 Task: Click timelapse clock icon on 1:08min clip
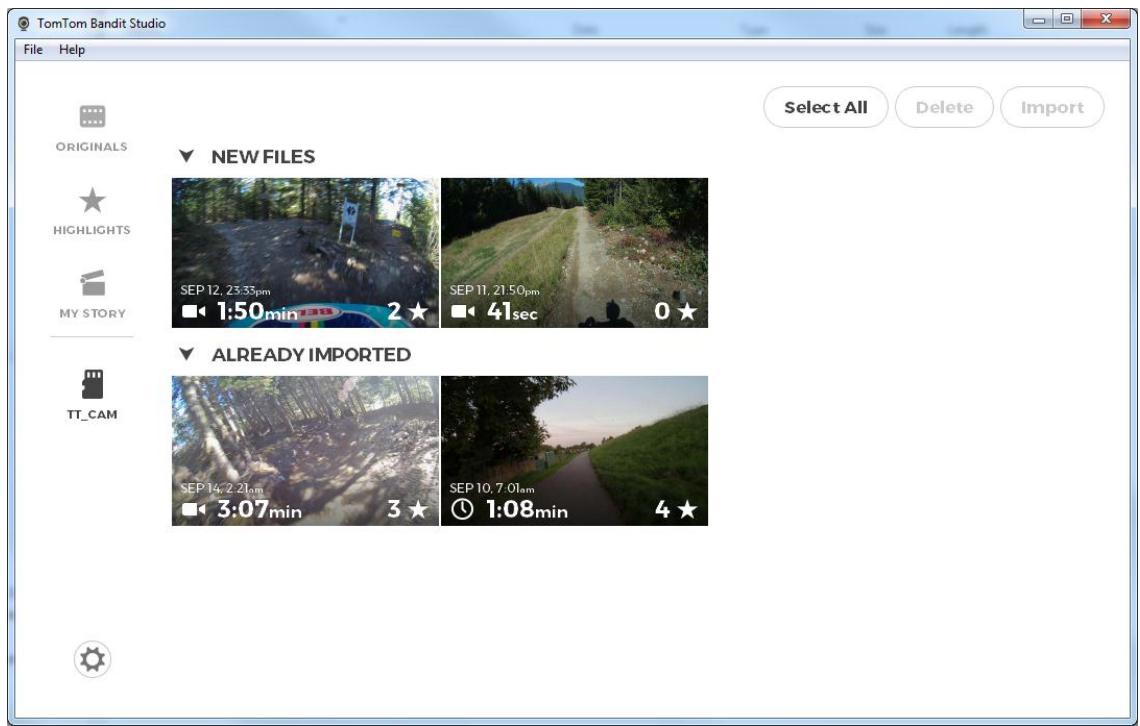click(462, 509)
